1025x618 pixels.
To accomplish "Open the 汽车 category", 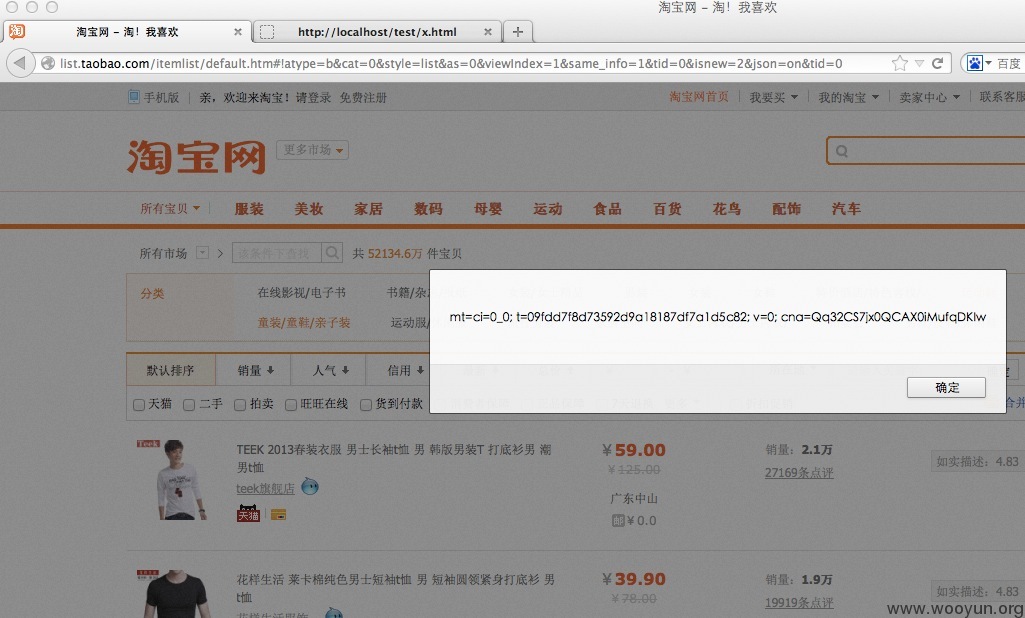I will click(x=846, y=209).
